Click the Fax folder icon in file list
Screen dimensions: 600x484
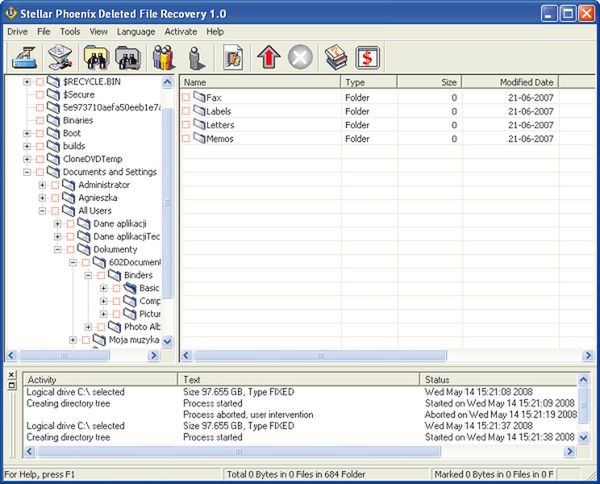click(199, 97)
